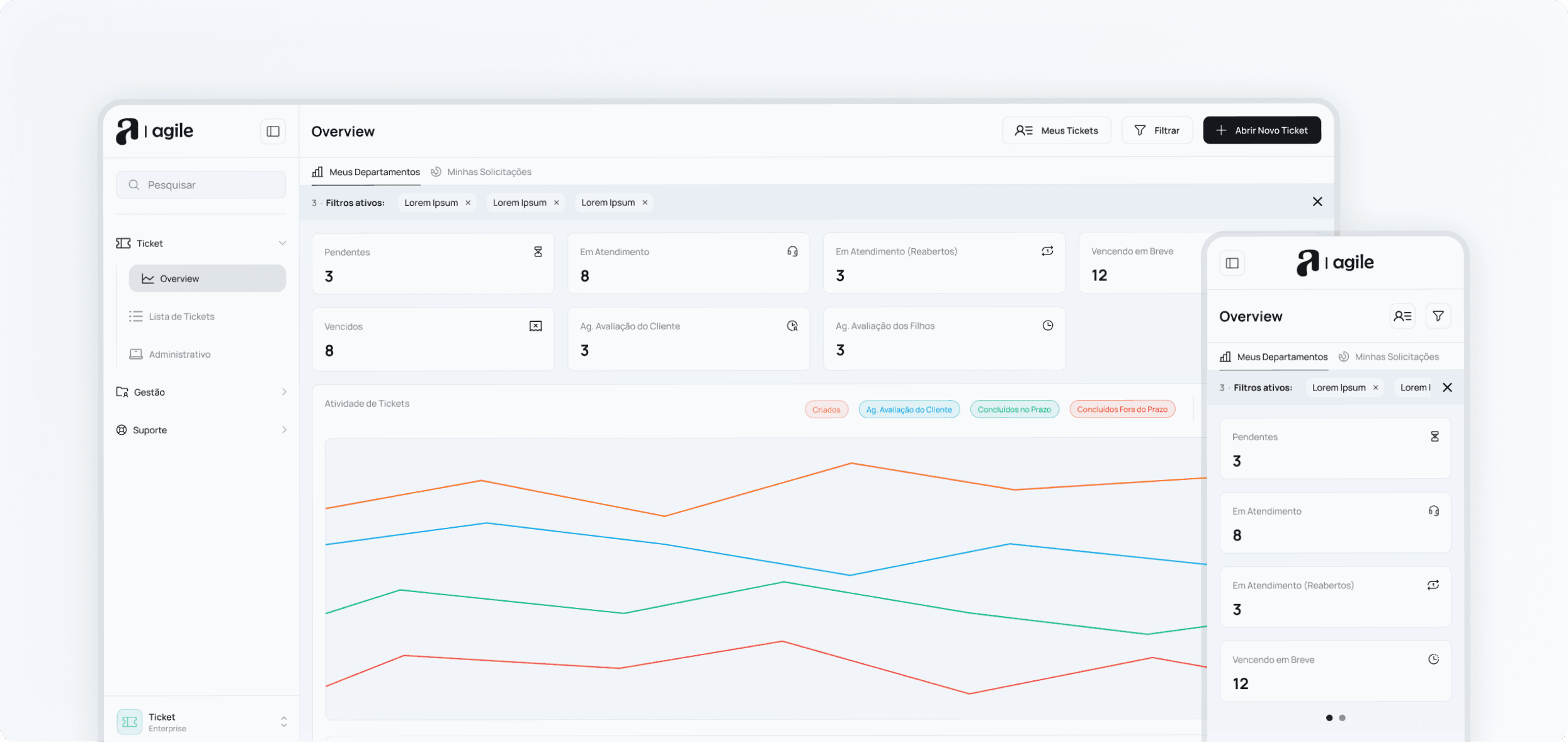Click the Filtrar button
This screenshot has height=742, width=1568.
pyautogui.click(x=1157, y=130)
